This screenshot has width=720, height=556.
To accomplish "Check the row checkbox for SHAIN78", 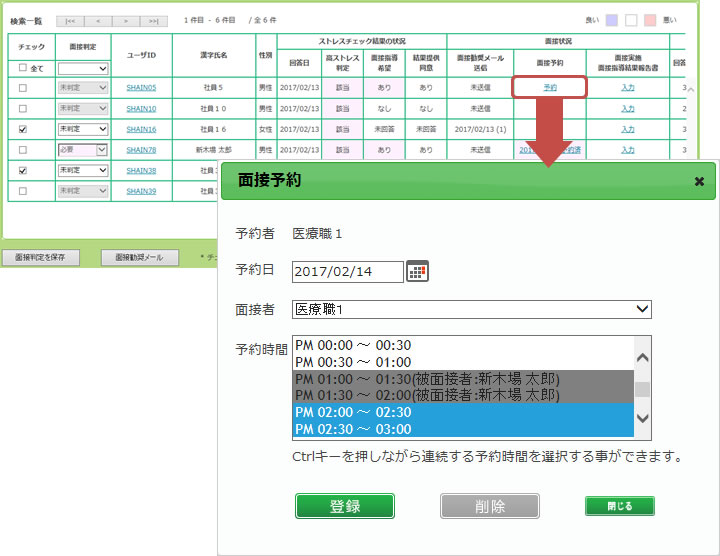I will [22, 150].
